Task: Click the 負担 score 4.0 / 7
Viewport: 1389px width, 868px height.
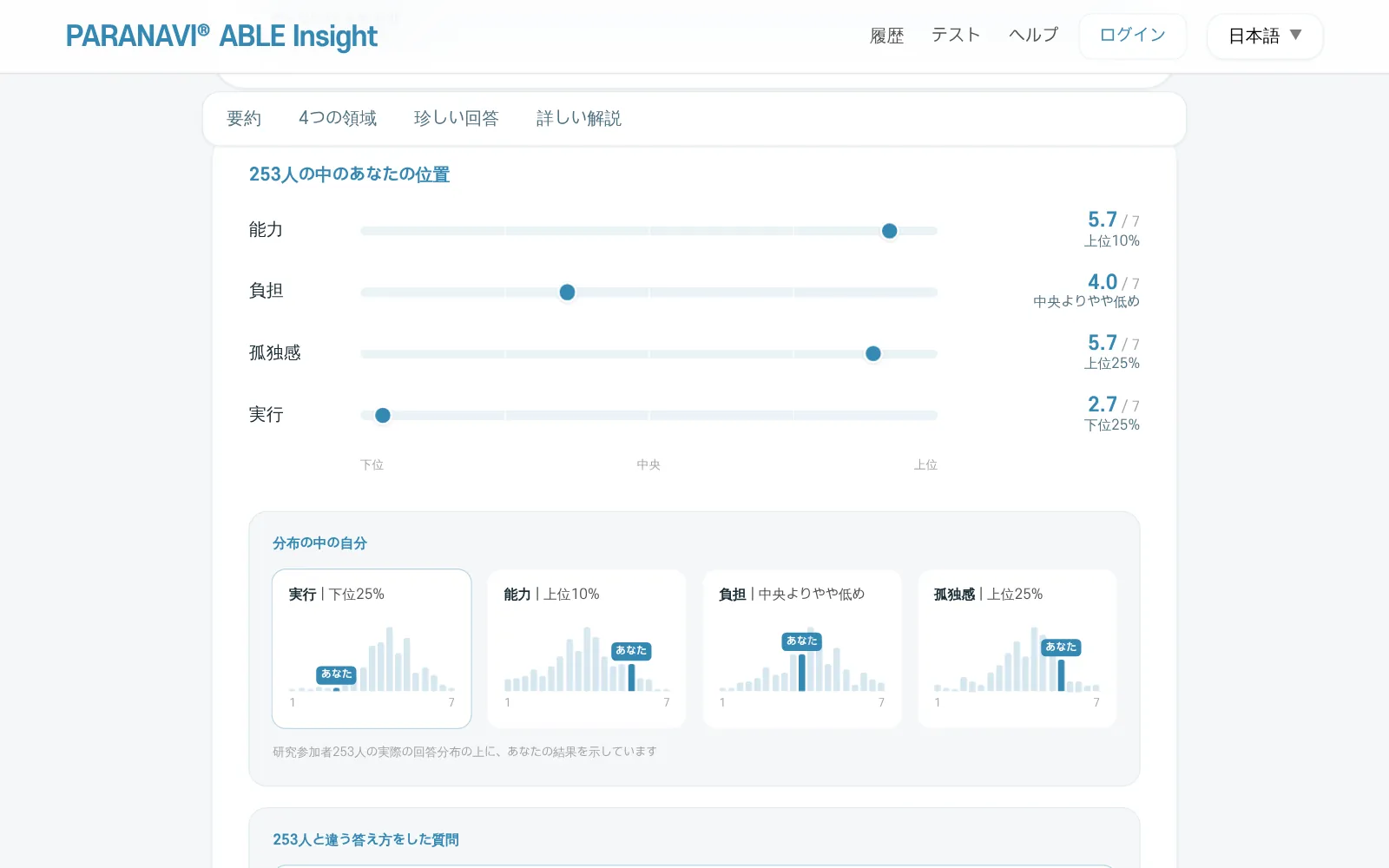Action: 1113,282
